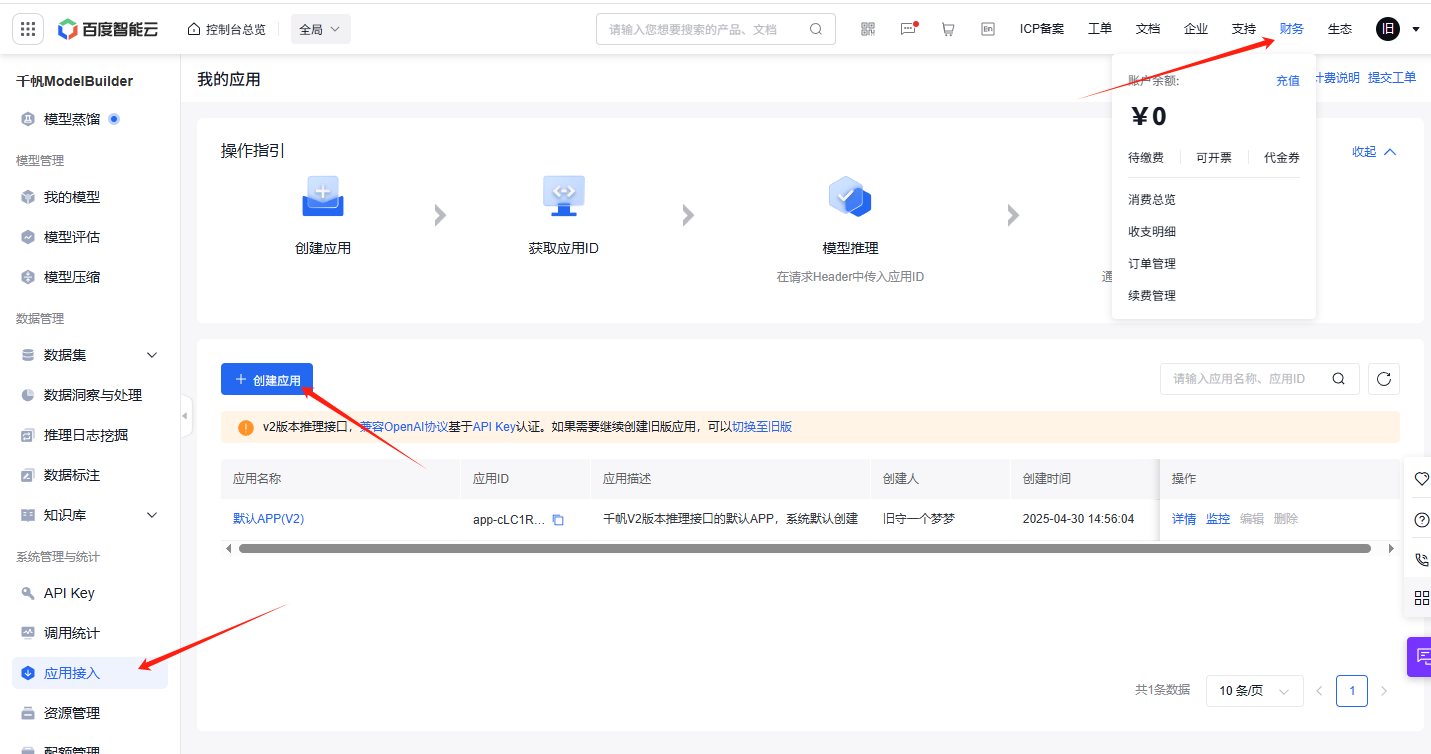Screen dimensions: 1431x754
Task: Focus the application name search field
Action: click(x=1260, y=379)
